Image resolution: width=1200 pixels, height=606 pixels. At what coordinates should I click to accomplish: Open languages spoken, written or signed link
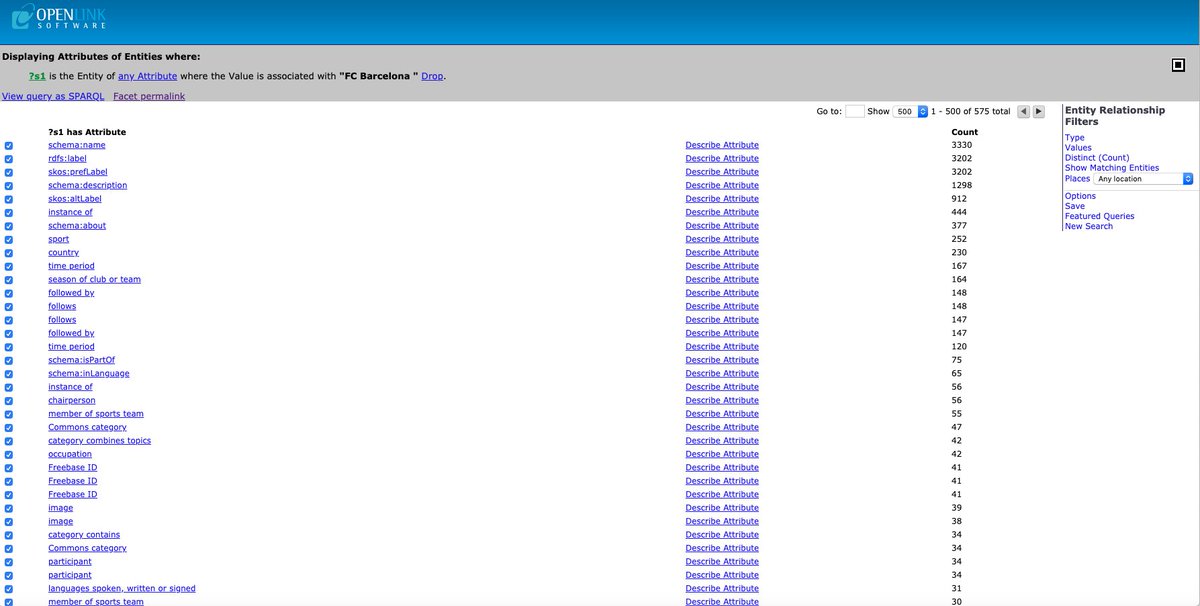point(122,588)
